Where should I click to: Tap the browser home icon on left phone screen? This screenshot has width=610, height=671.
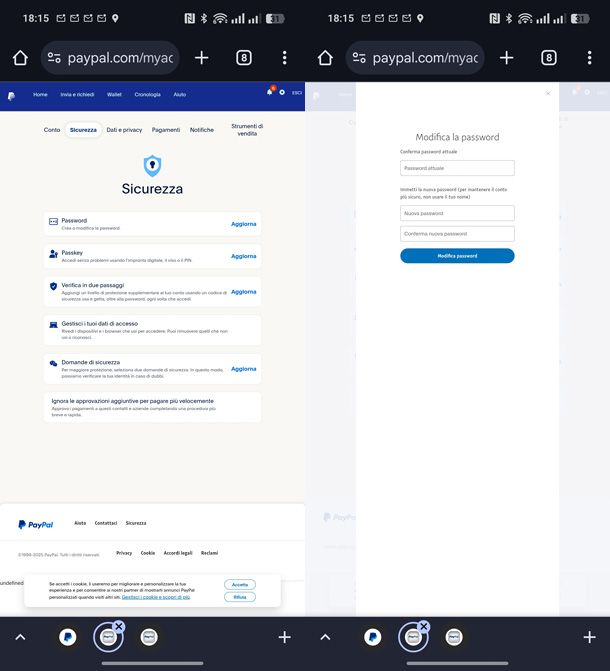coord(20,58)
